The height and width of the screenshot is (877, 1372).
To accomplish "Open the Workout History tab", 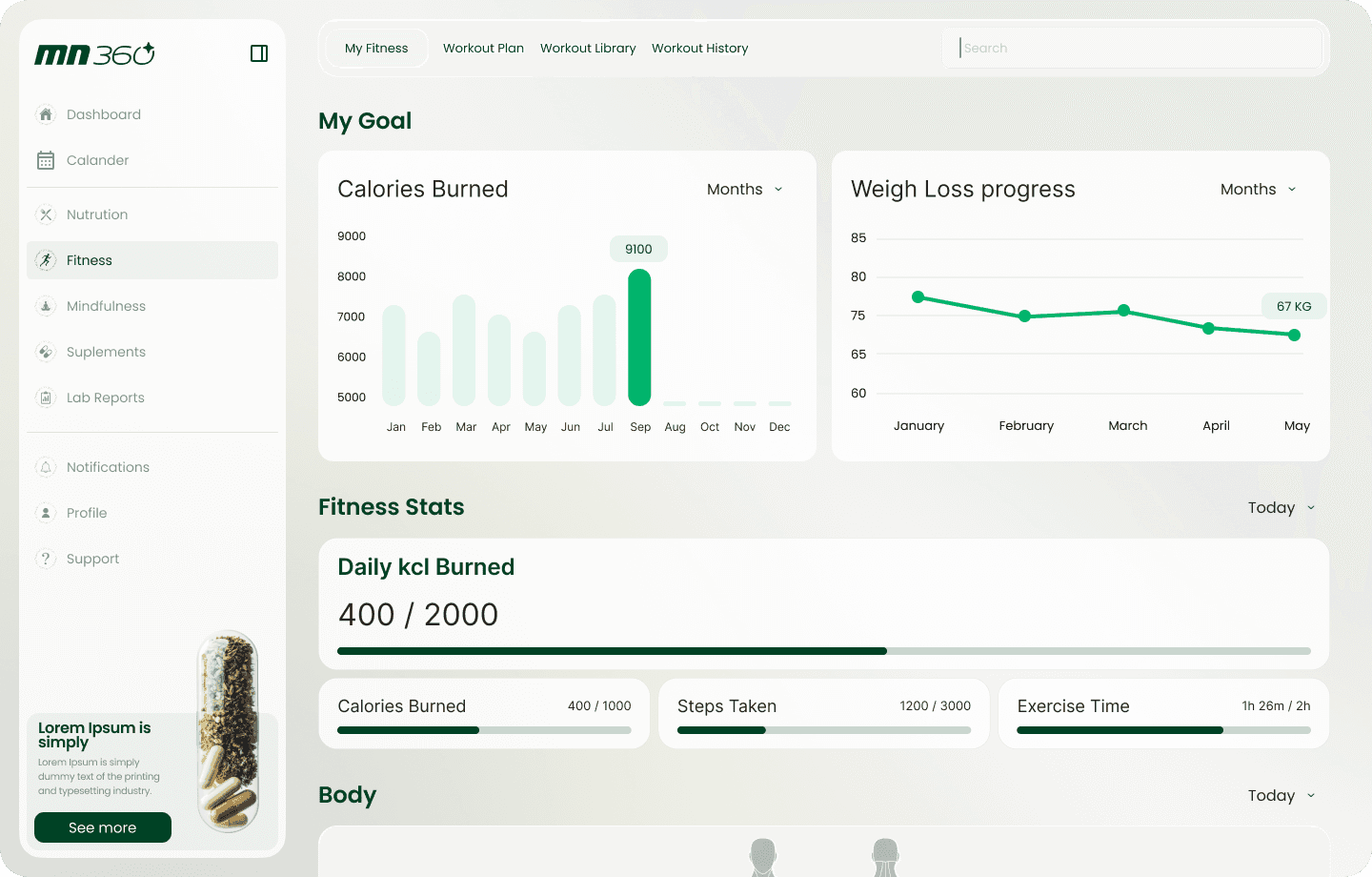I will pos(699,49).
